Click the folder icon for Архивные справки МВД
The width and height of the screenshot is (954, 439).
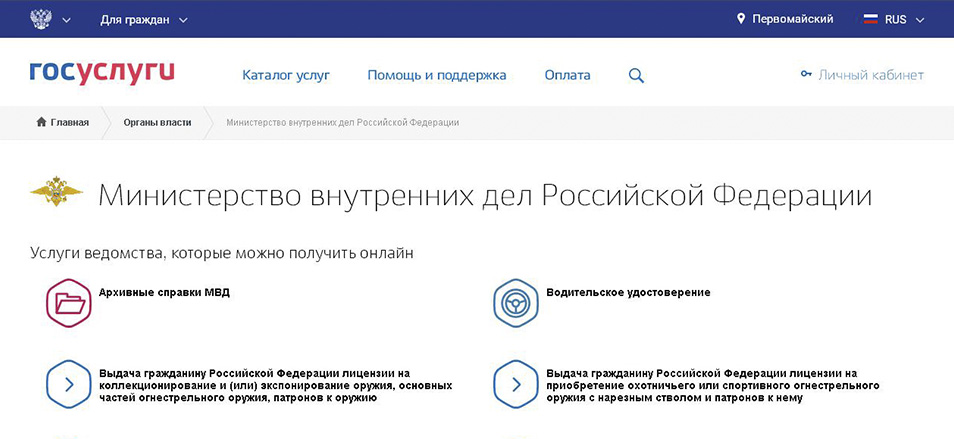(69, 303)
